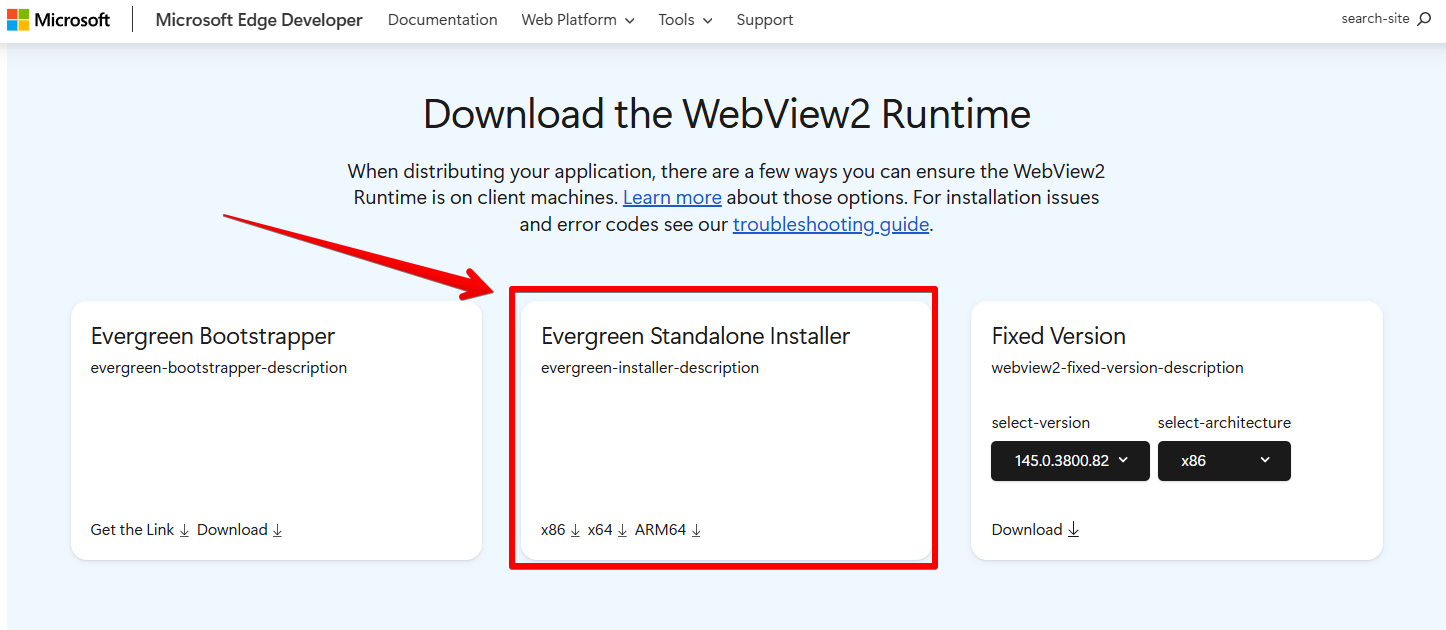Screen dimensions: 1446x630
Task: Click the ARM64 download arrow icon
Action: click(x=696, y=531)
